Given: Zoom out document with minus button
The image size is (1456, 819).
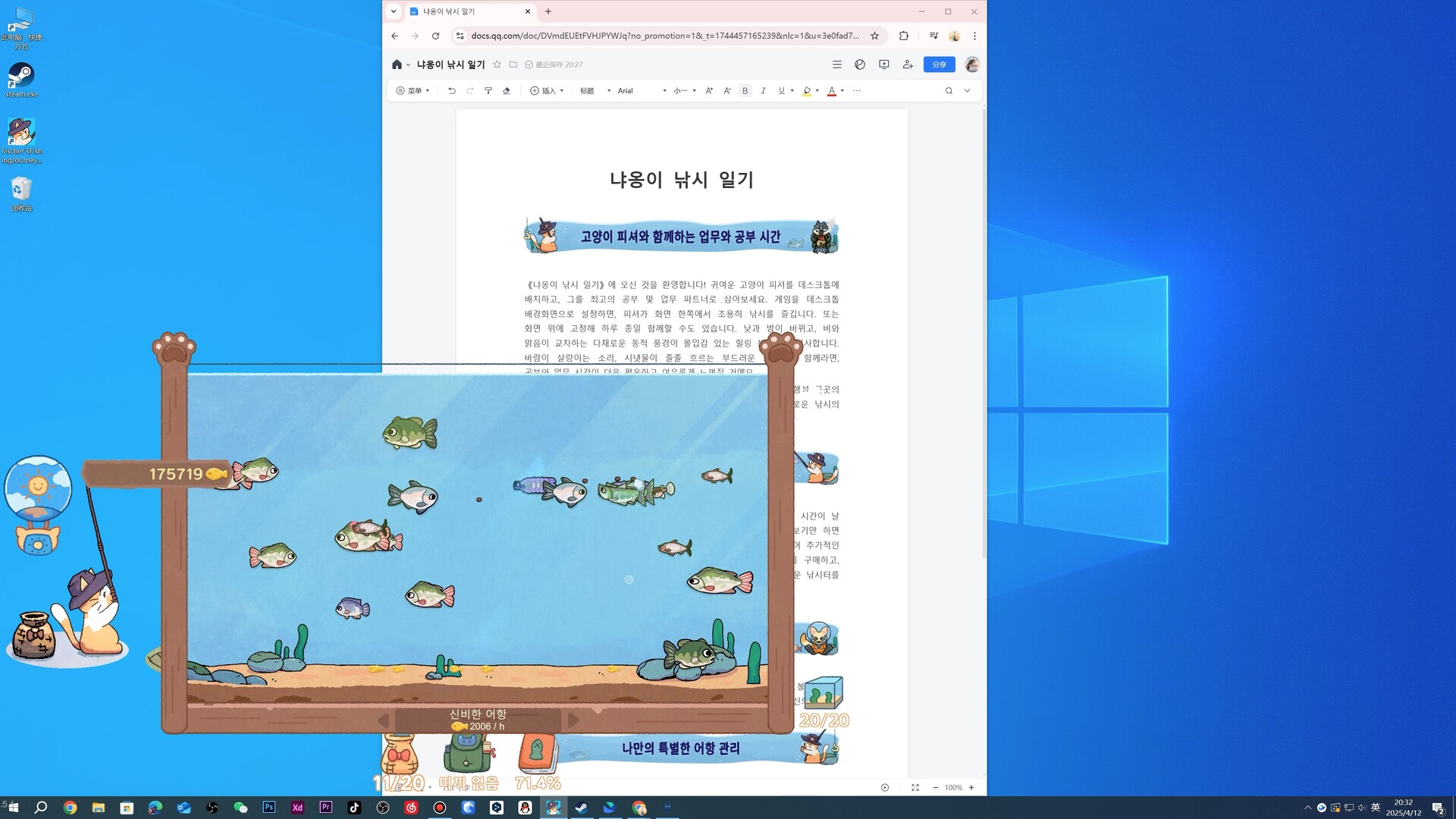Looking at the screenshot, I should point(935,788).
